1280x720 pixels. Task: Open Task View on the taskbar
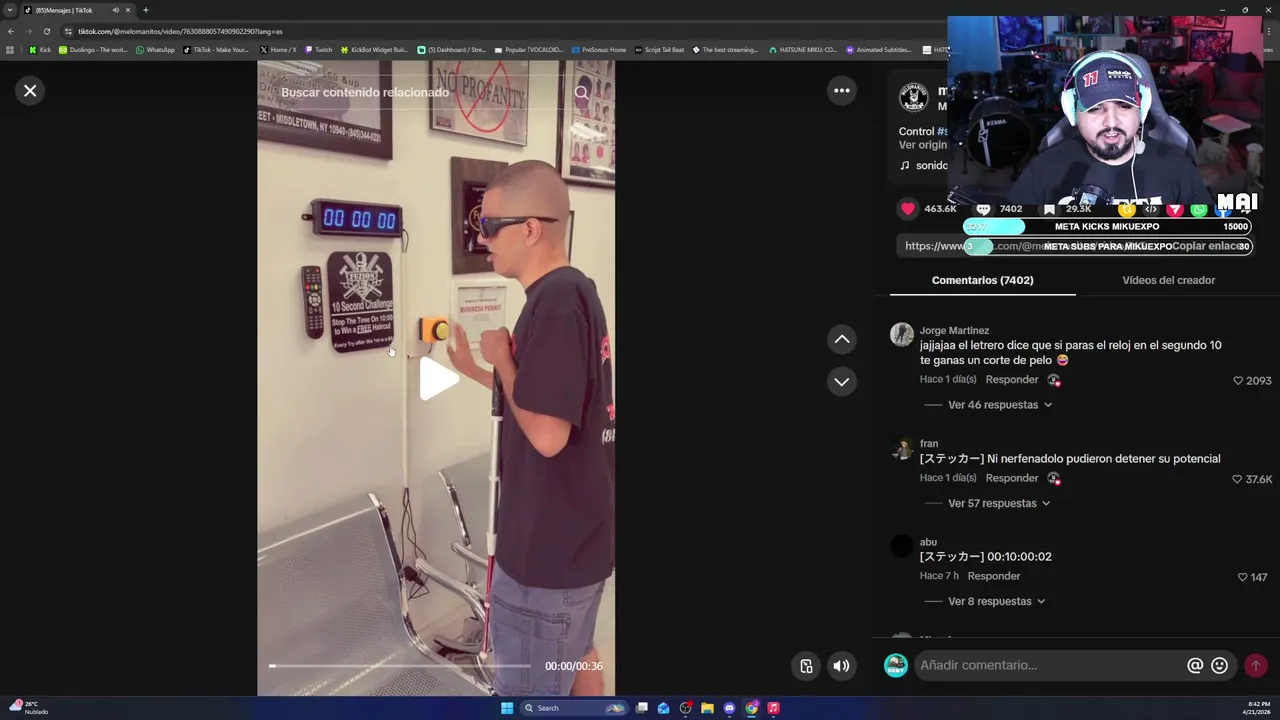click(641, 708)
